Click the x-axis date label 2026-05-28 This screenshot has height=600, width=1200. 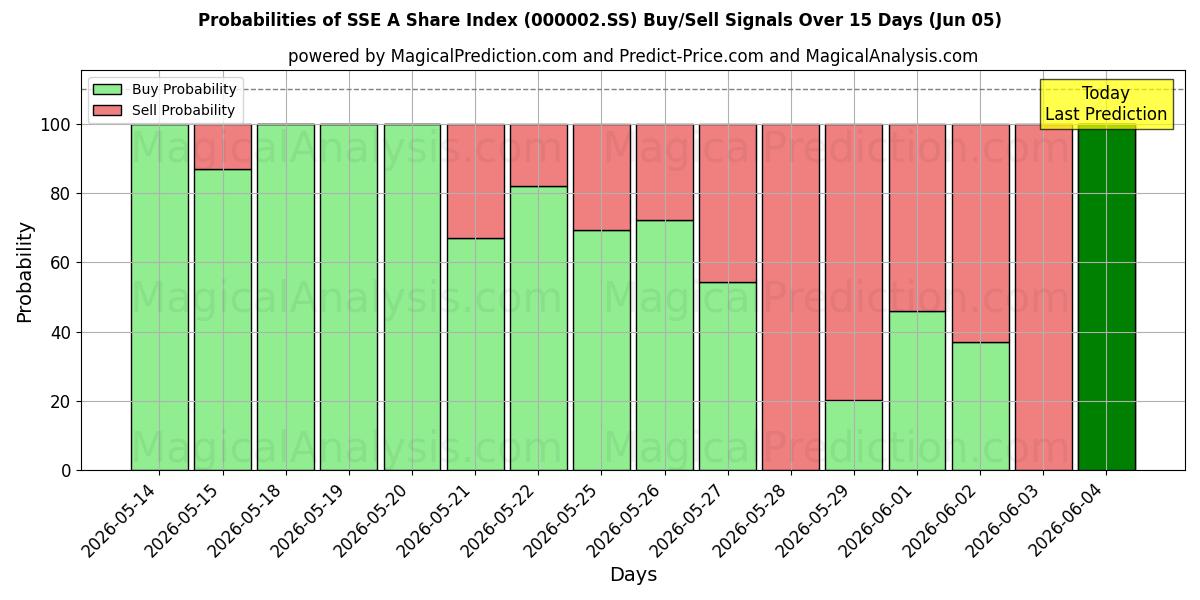pyautogui.click(x=752, y=518)
